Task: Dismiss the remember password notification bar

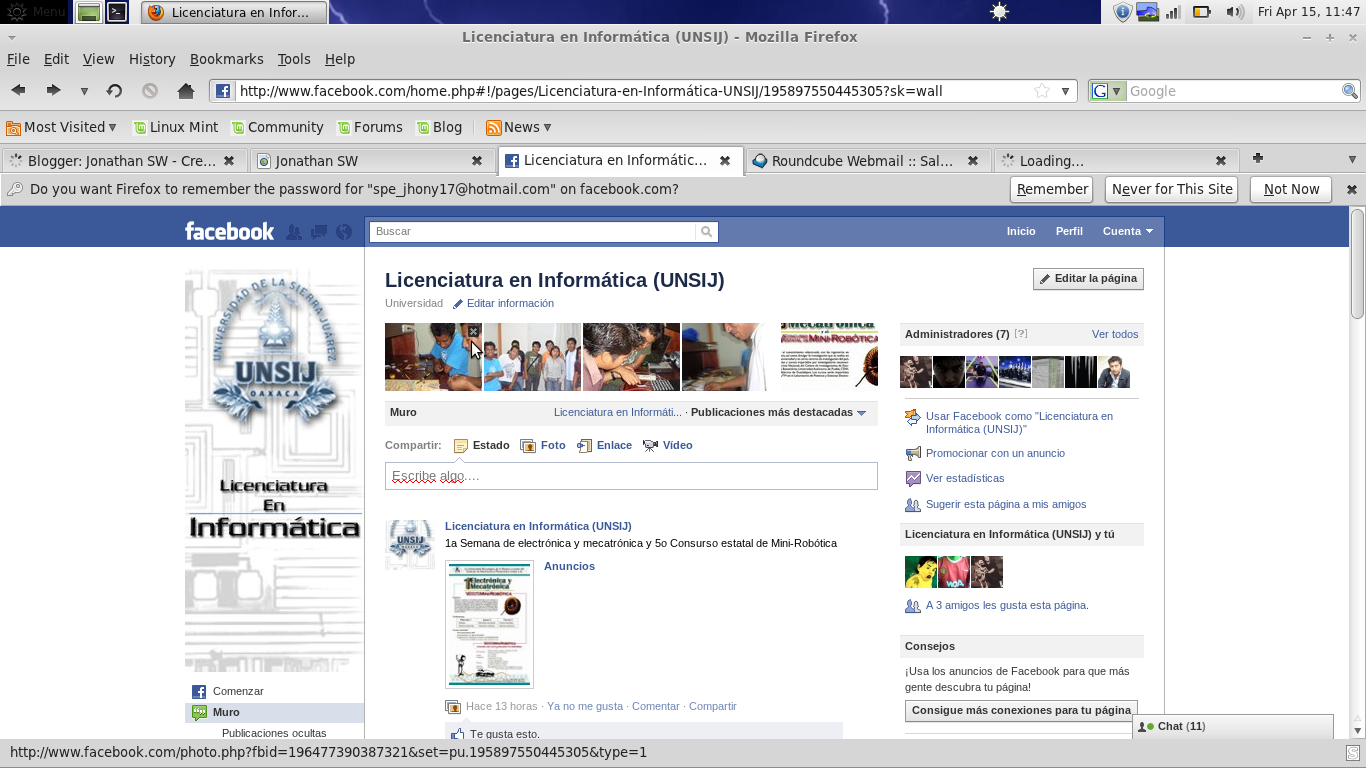Action: click(1351, 189)
